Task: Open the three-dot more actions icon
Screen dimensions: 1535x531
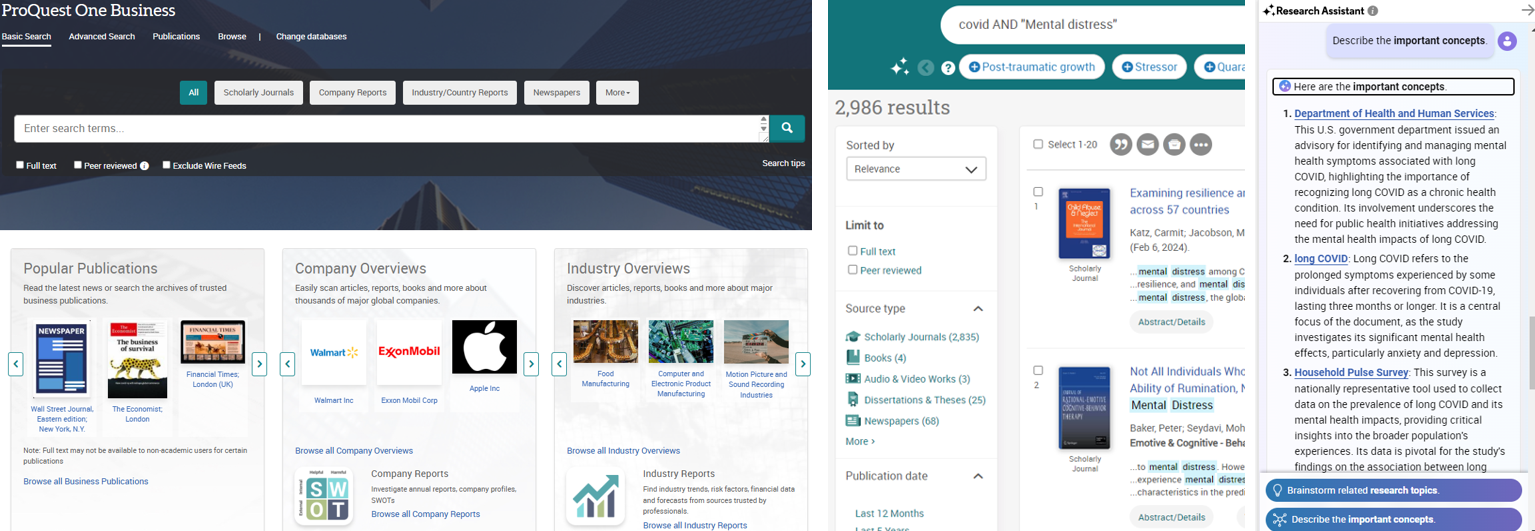Action: point(1201,145)
